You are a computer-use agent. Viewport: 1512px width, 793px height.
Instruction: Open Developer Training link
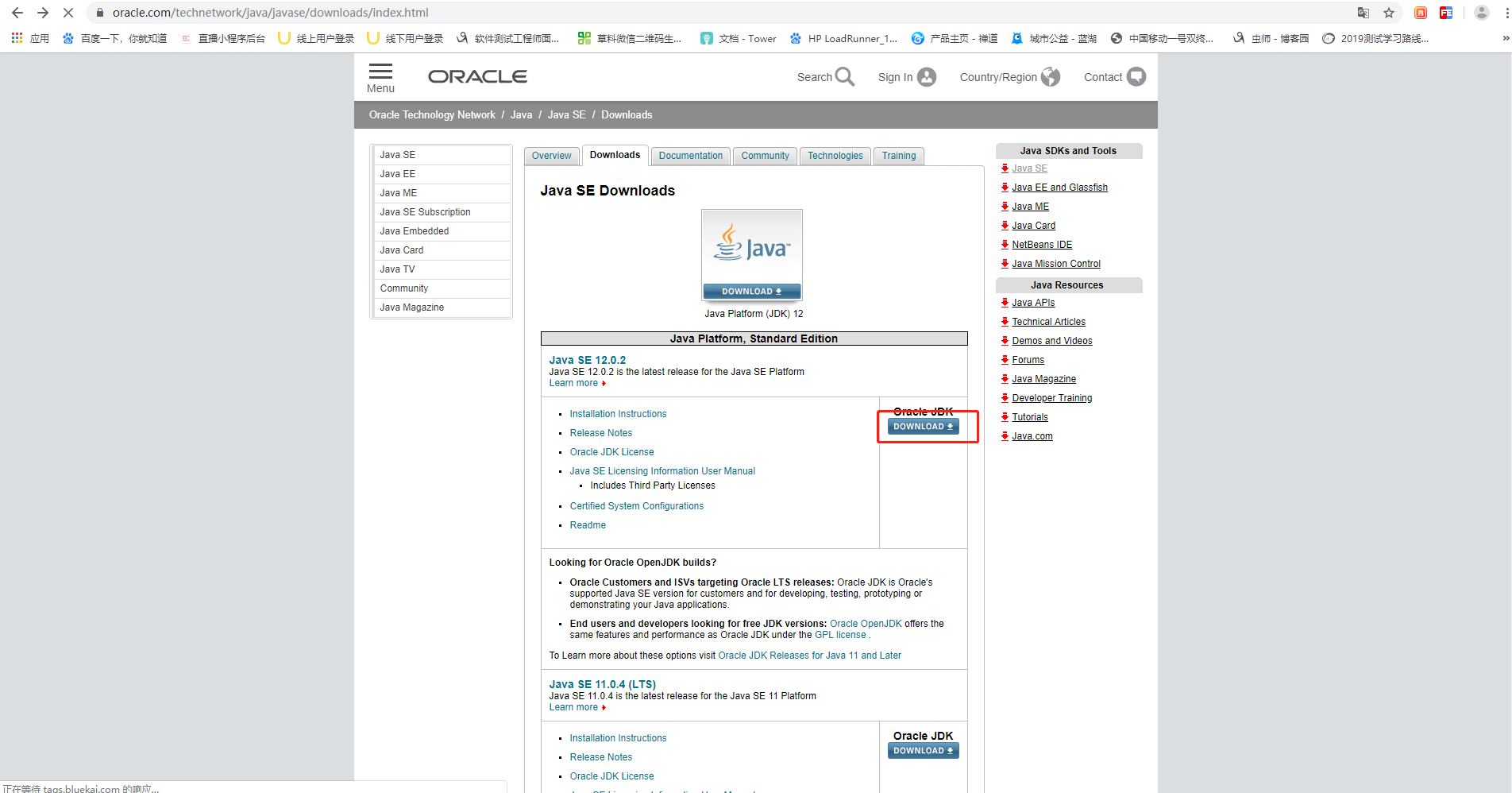click(1051, 398)
